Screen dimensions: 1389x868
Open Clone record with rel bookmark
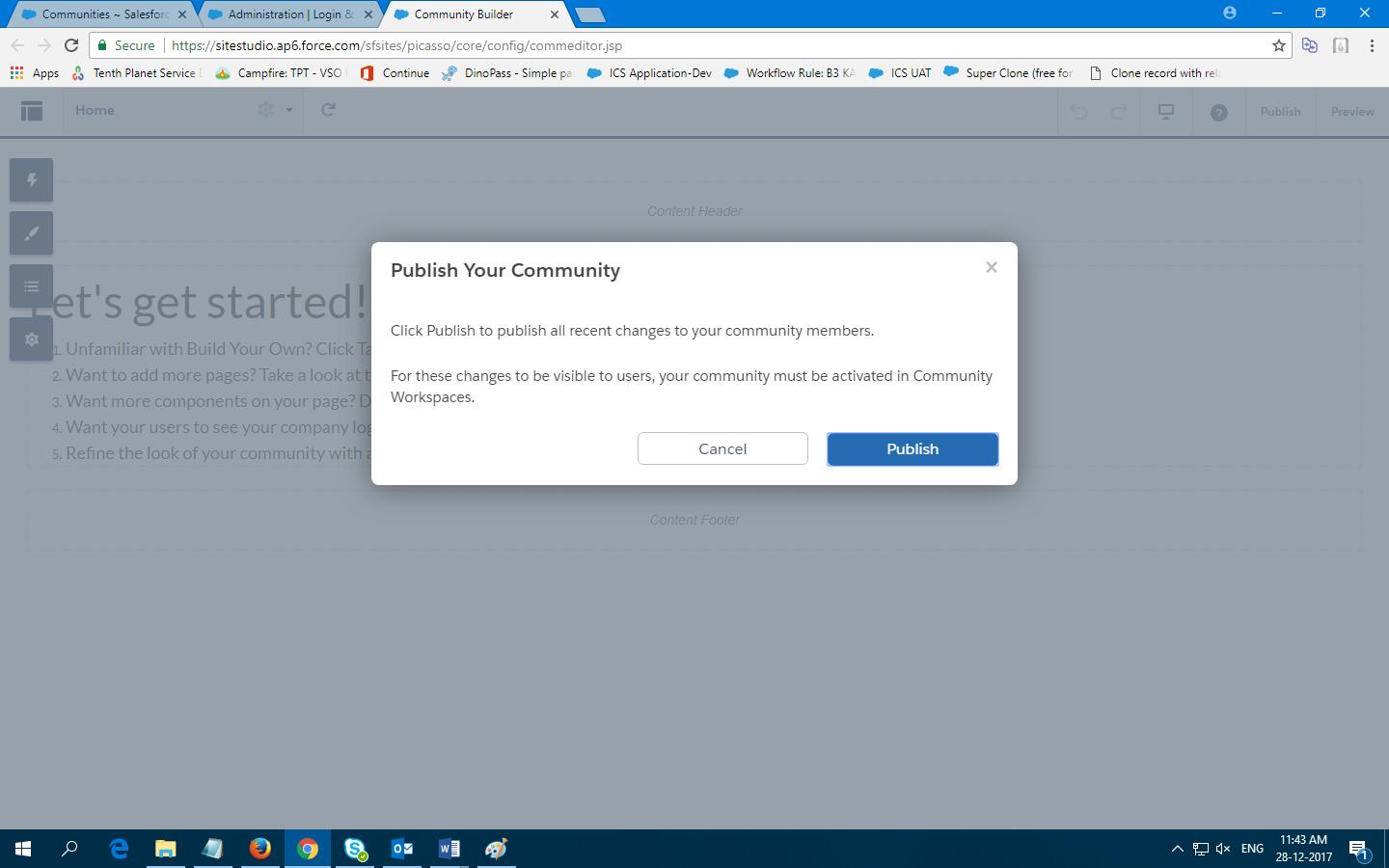1154,73
